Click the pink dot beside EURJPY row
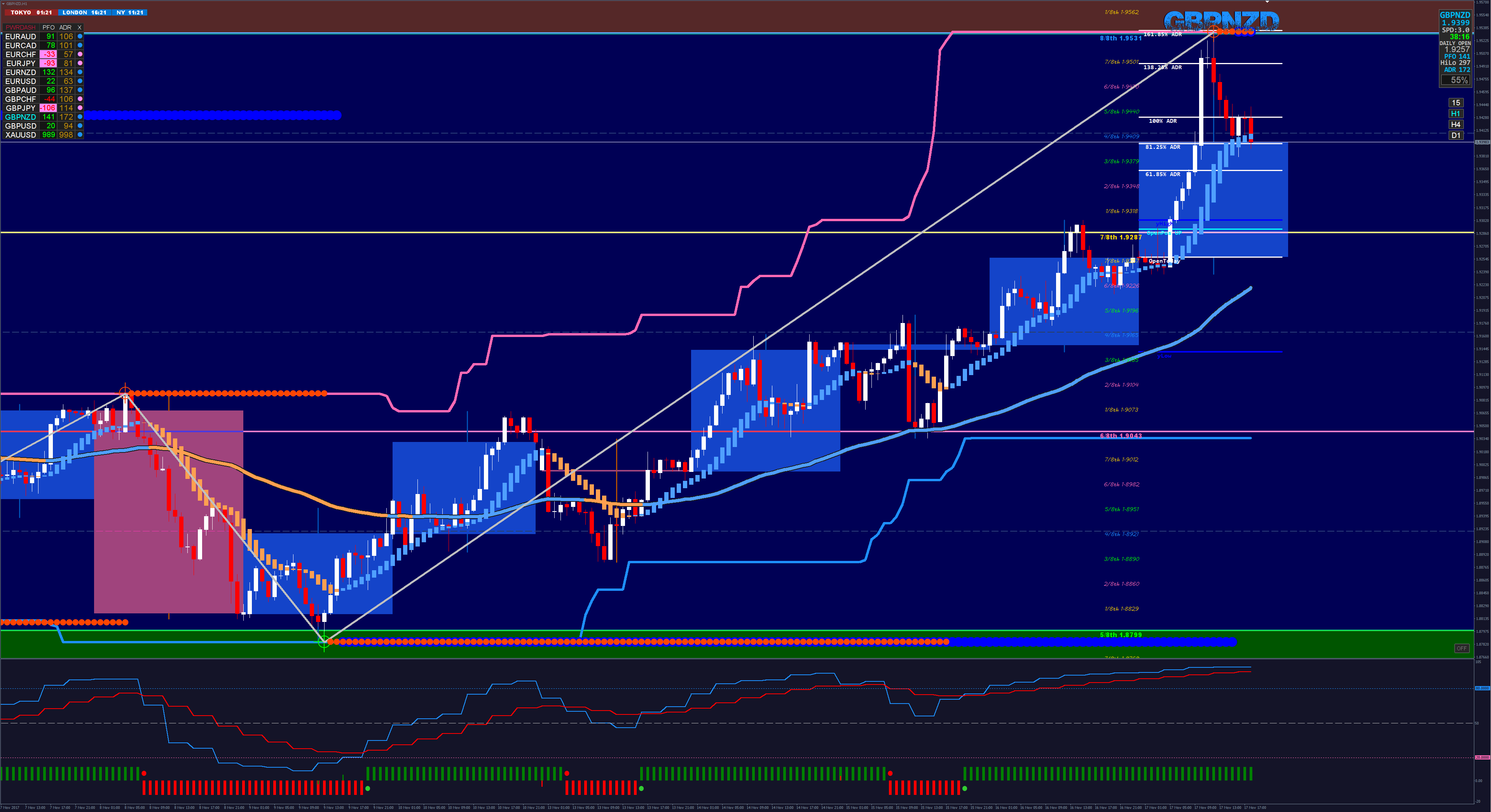This screenshot has height=812, width=1491. 80,63
